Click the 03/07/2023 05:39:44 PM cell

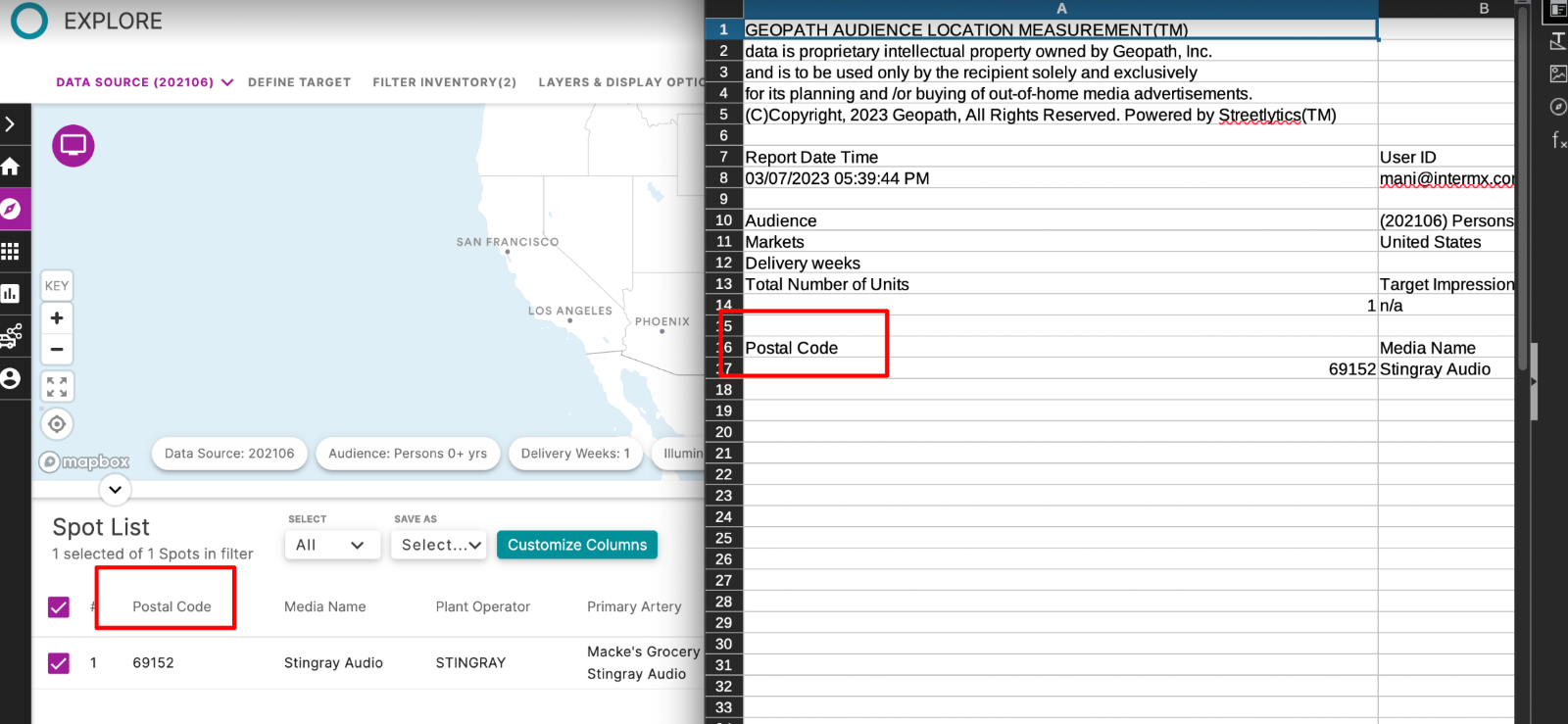[x=1060, y=178]
